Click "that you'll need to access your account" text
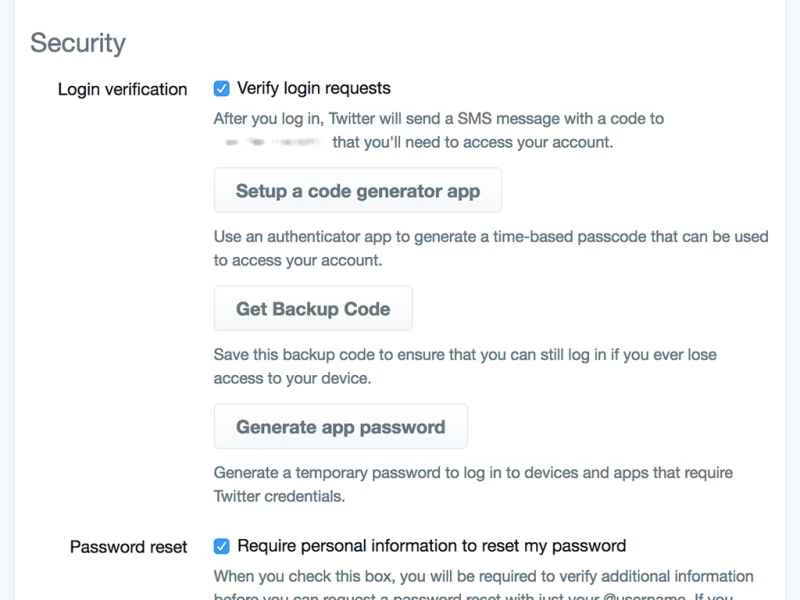This screenshot has width=800, height=600. tap(472, 143)
